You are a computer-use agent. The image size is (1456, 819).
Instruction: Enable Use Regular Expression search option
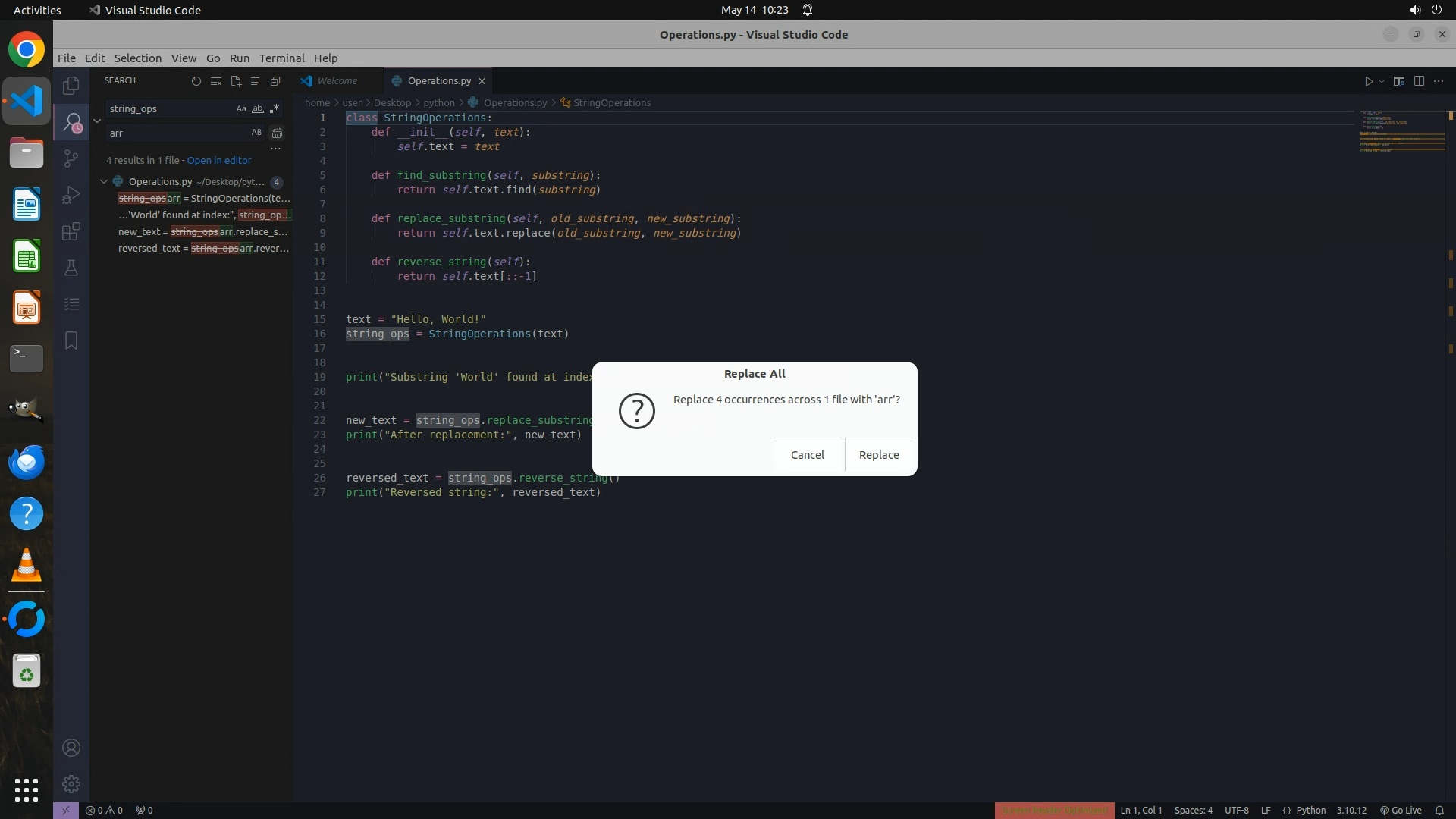[x=275, y=108]
